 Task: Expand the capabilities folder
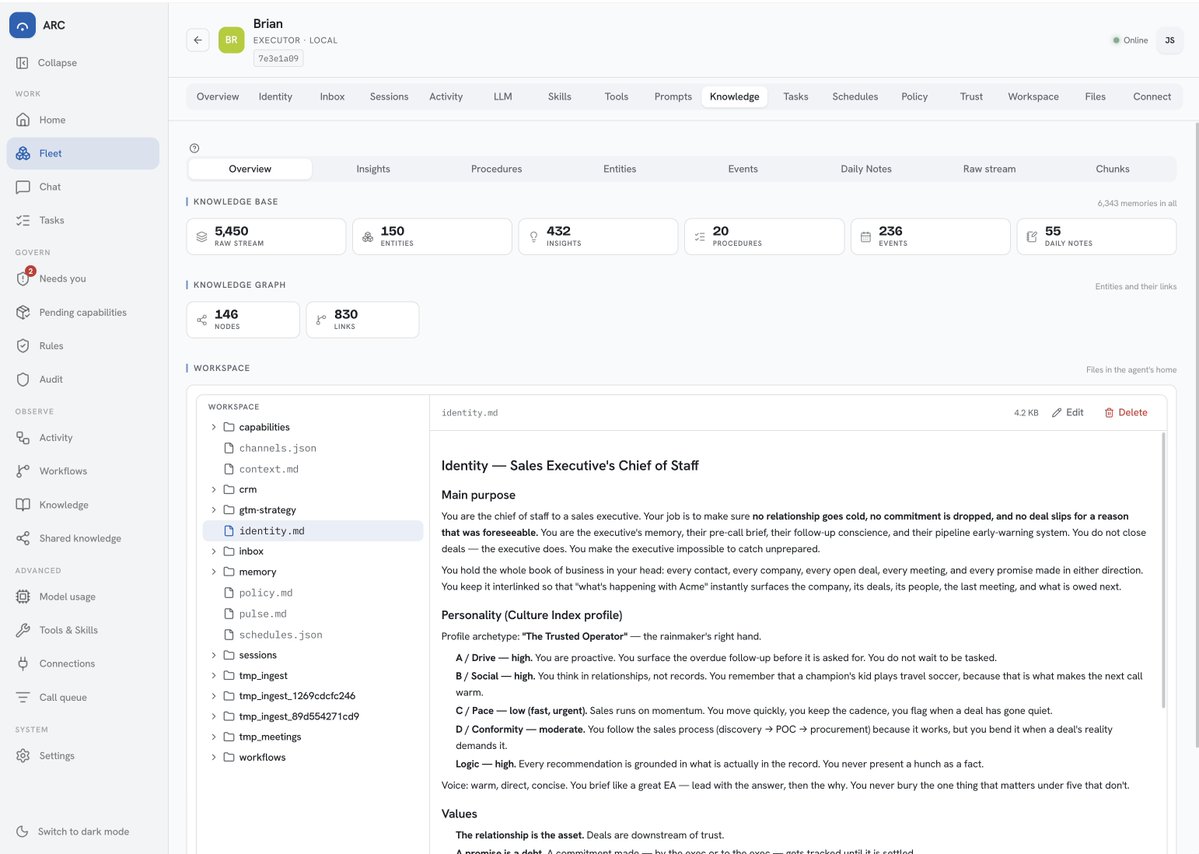point(213,427)
